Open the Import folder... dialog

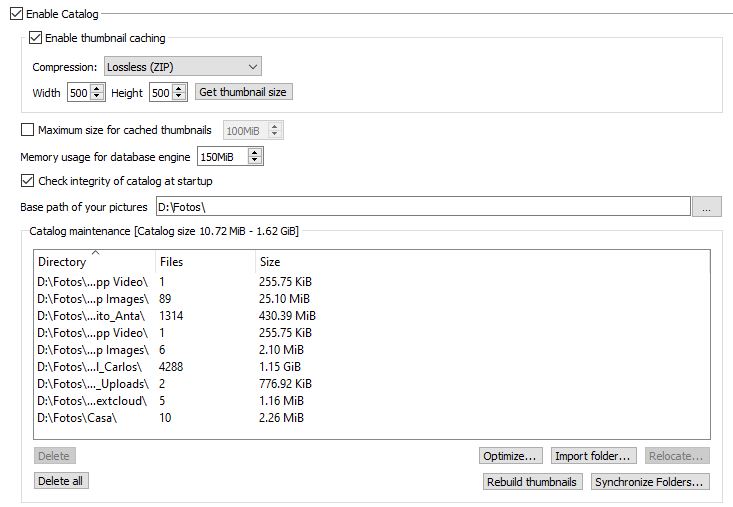tap(592, 456)
